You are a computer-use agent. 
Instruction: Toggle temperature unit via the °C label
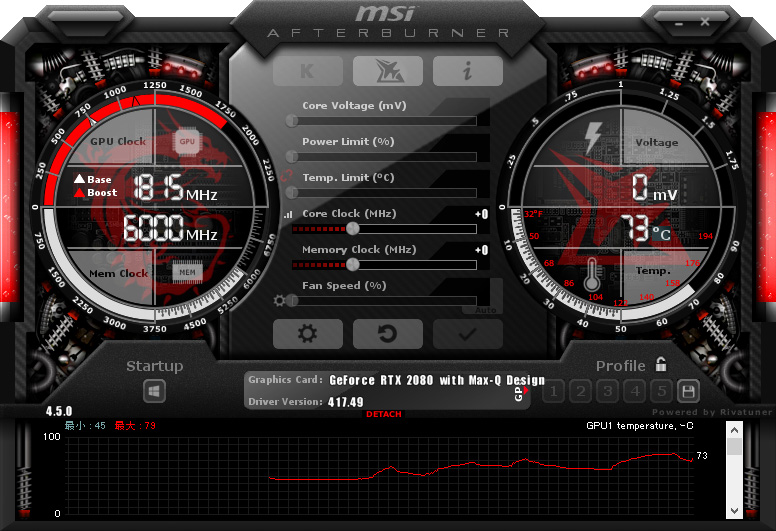(661, 233)
